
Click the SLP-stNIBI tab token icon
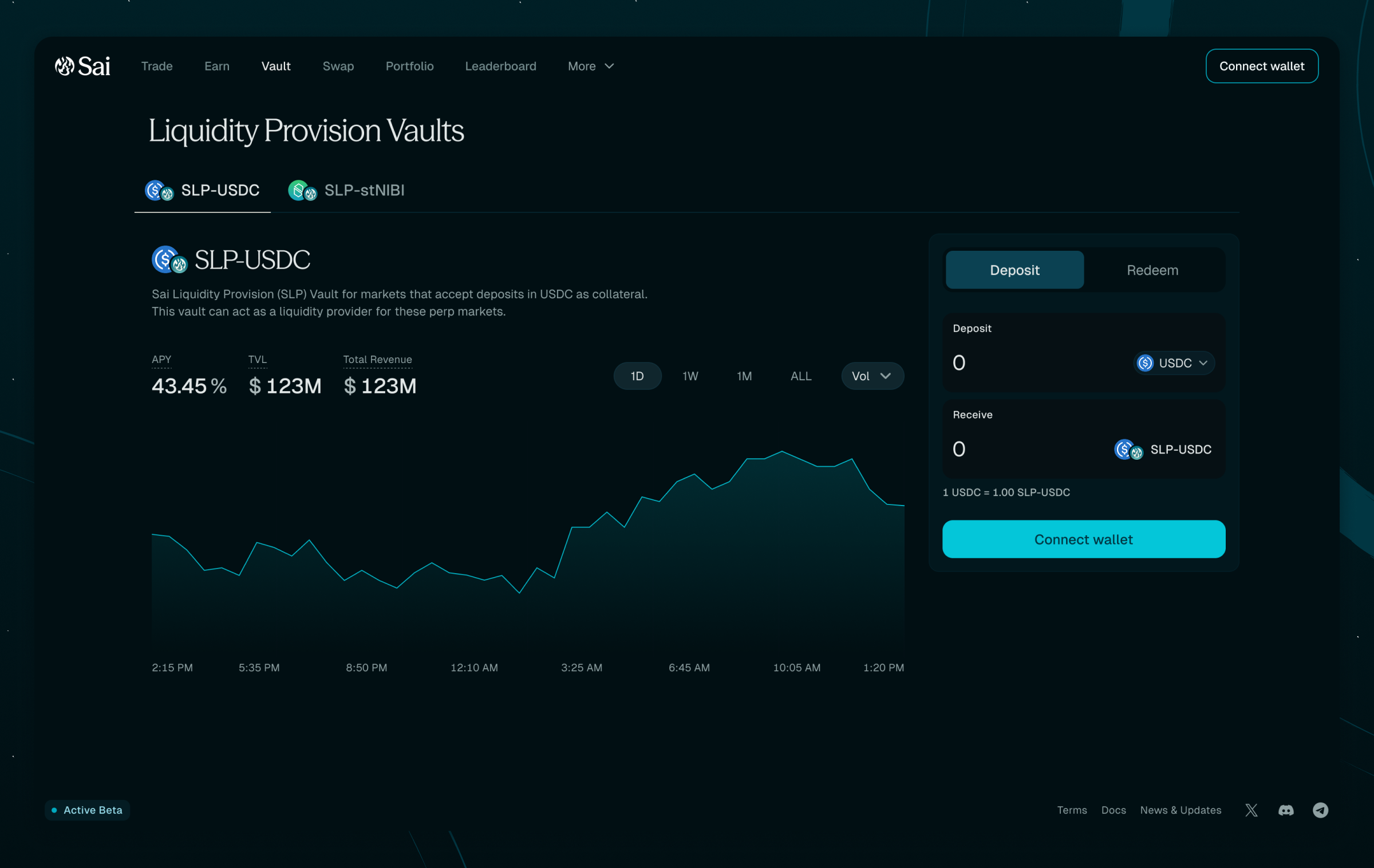[302, 191]
